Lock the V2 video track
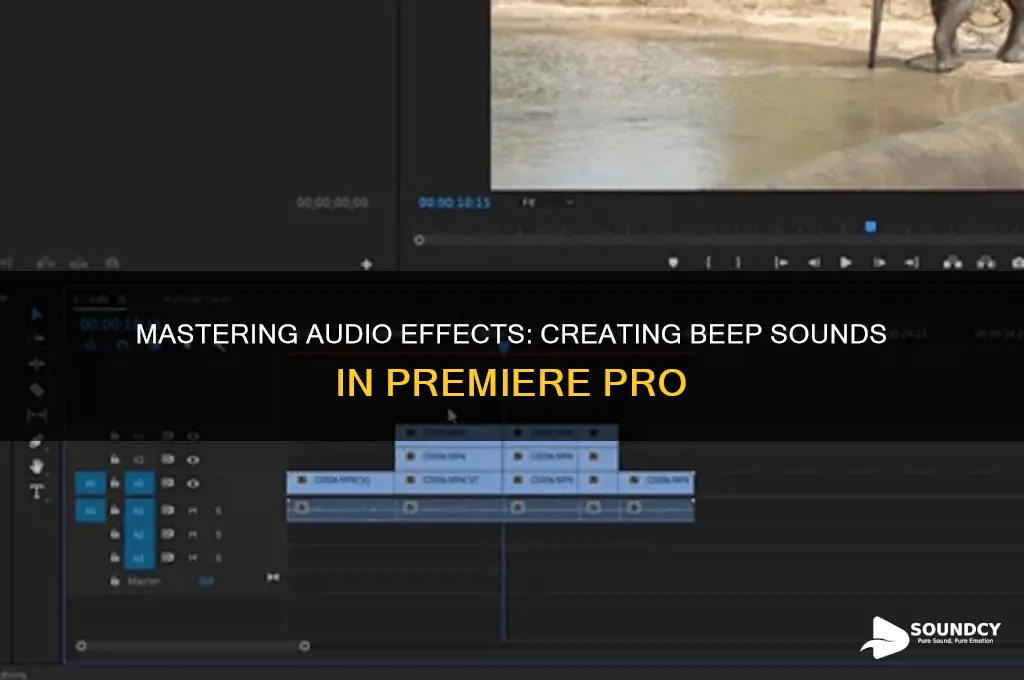Viewport: 1024px width, 680px height. tap(115, 459)
